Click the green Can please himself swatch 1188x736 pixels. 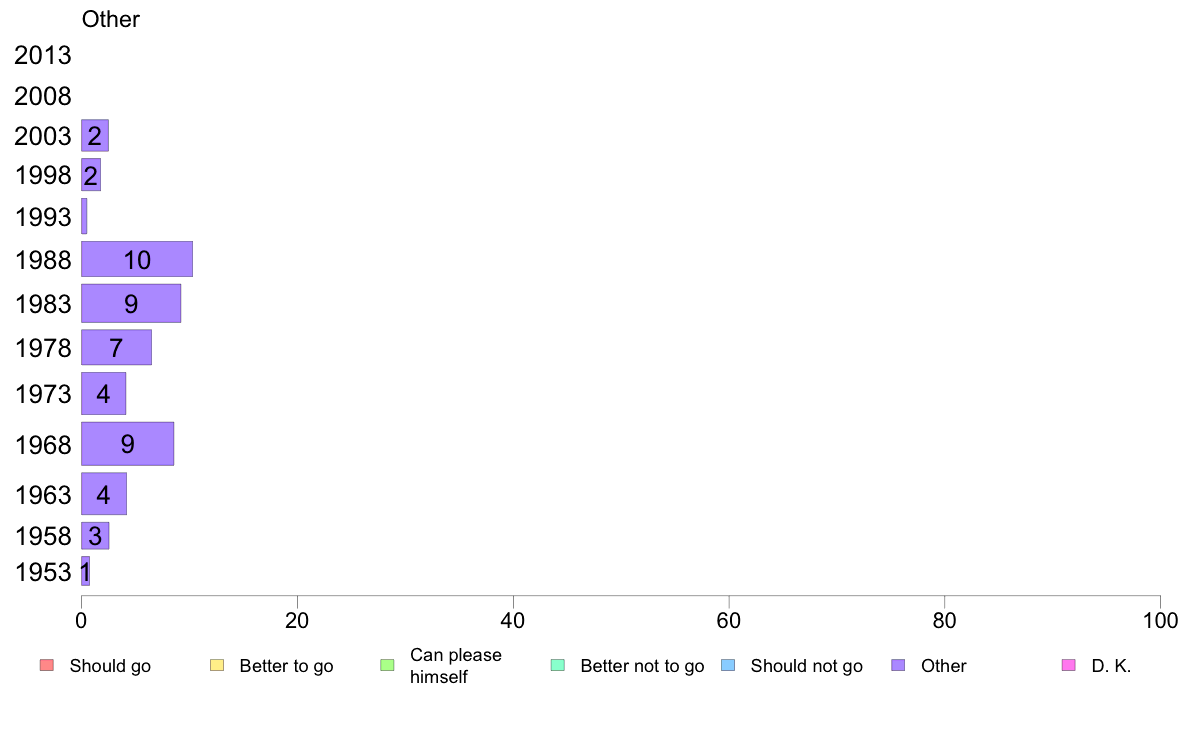point(387,666)
